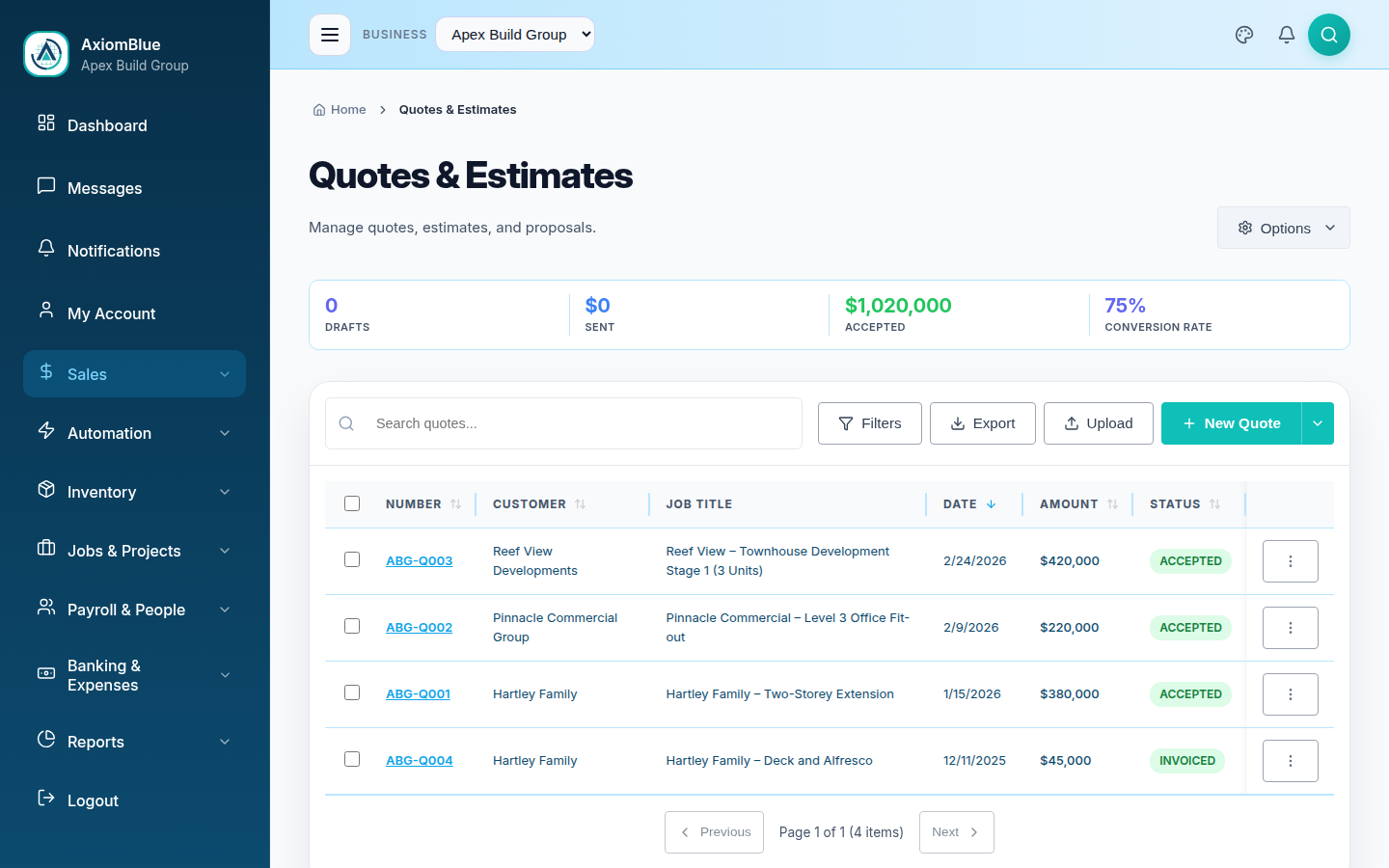The image size is (1389, 868).
Task: Focus the Search quotes input field
Action: [579, 423]
